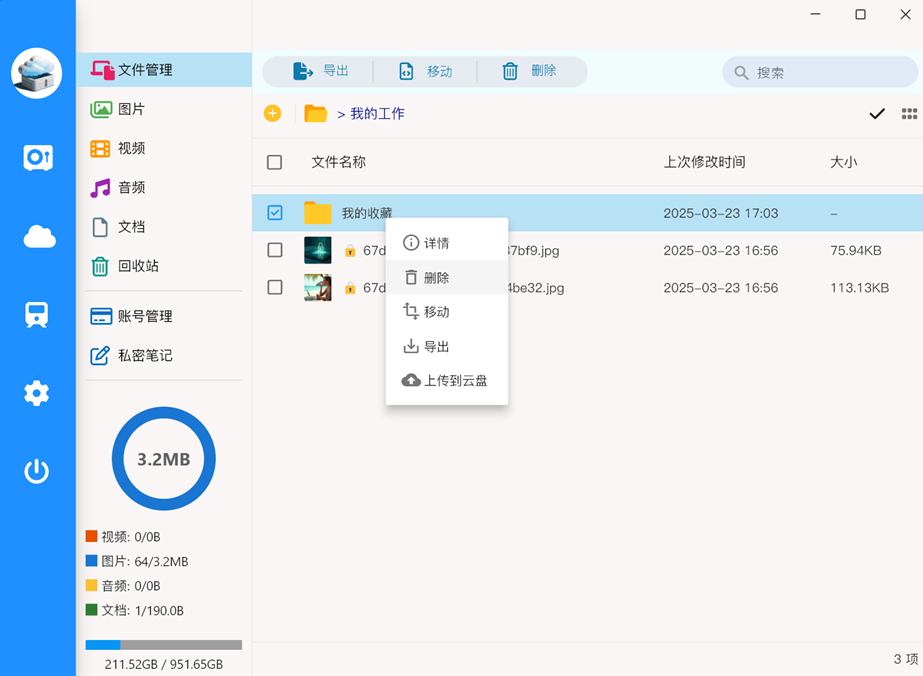Click the disk usage progress bar

click(x=164, y=645)
